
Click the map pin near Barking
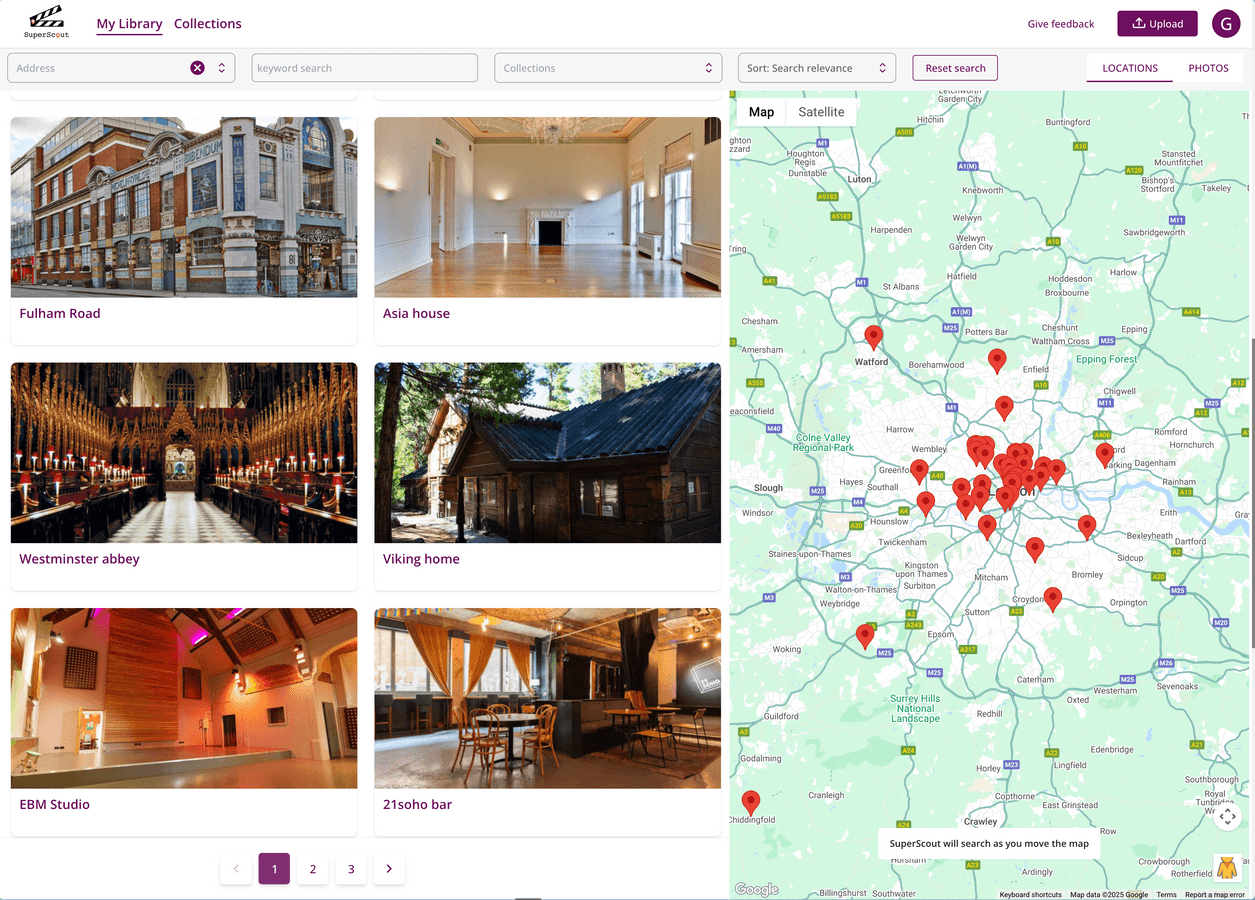click(x=1105, y=455)
